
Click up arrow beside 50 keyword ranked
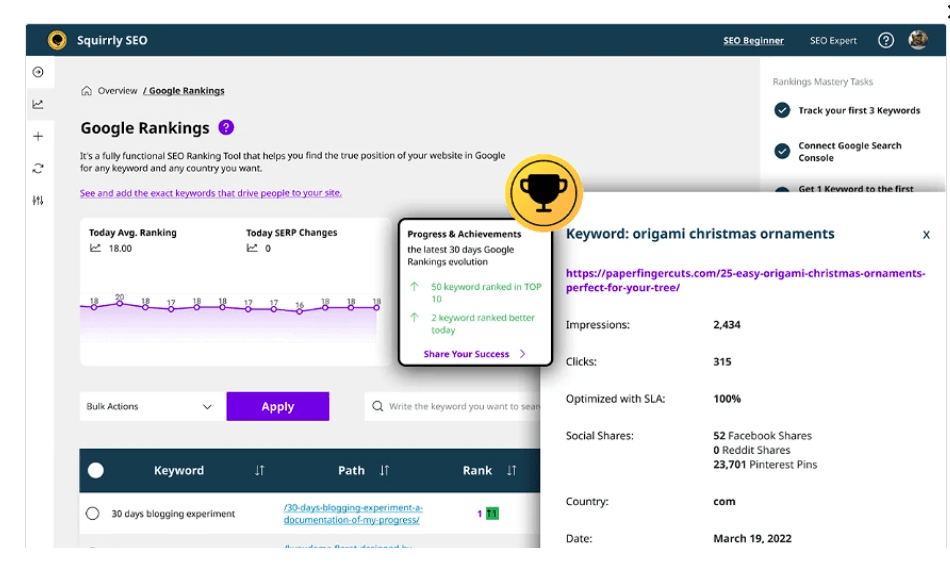pos(414,286)
